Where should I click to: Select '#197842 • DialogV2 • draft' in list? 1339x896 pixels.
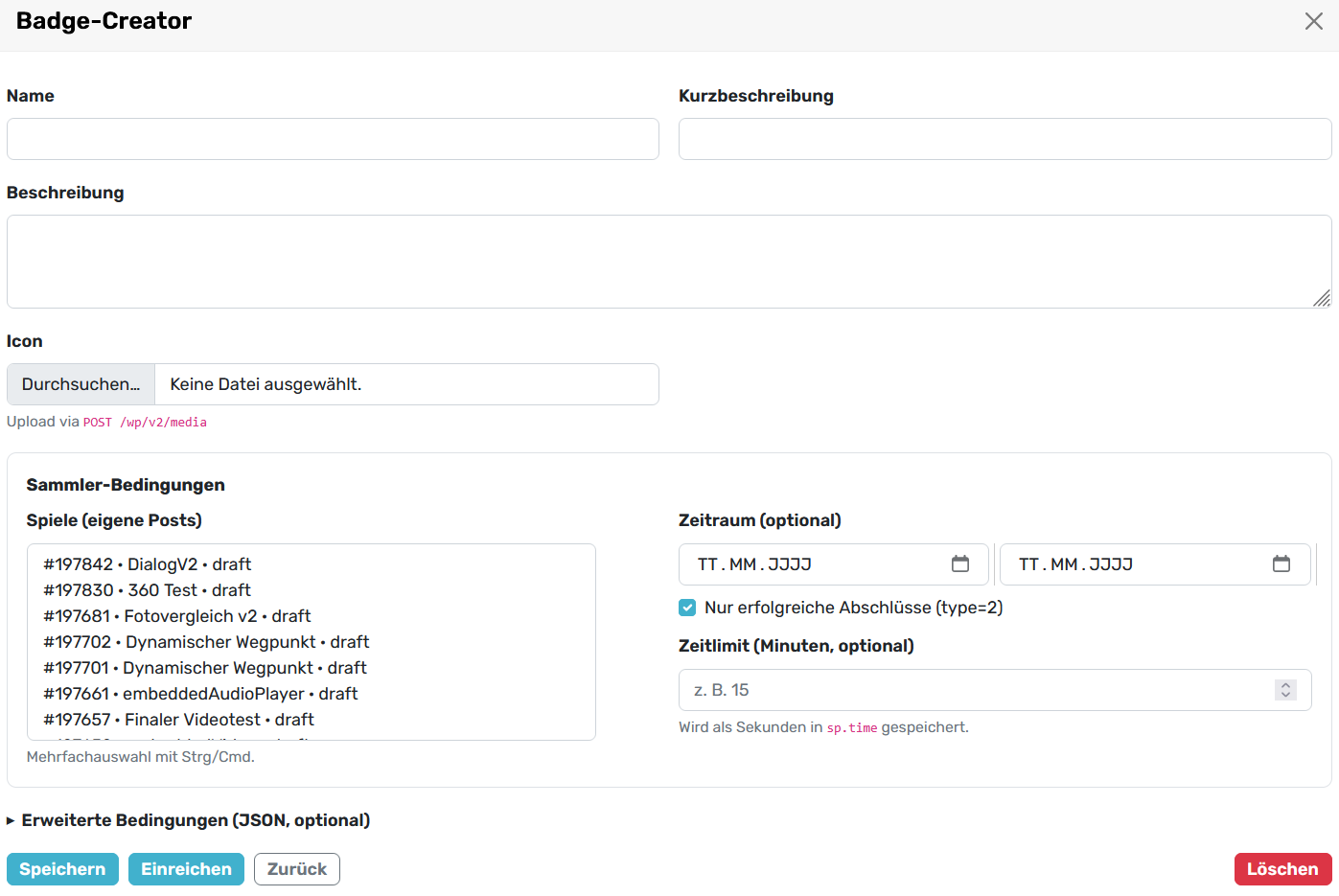[x=148, y=564]
